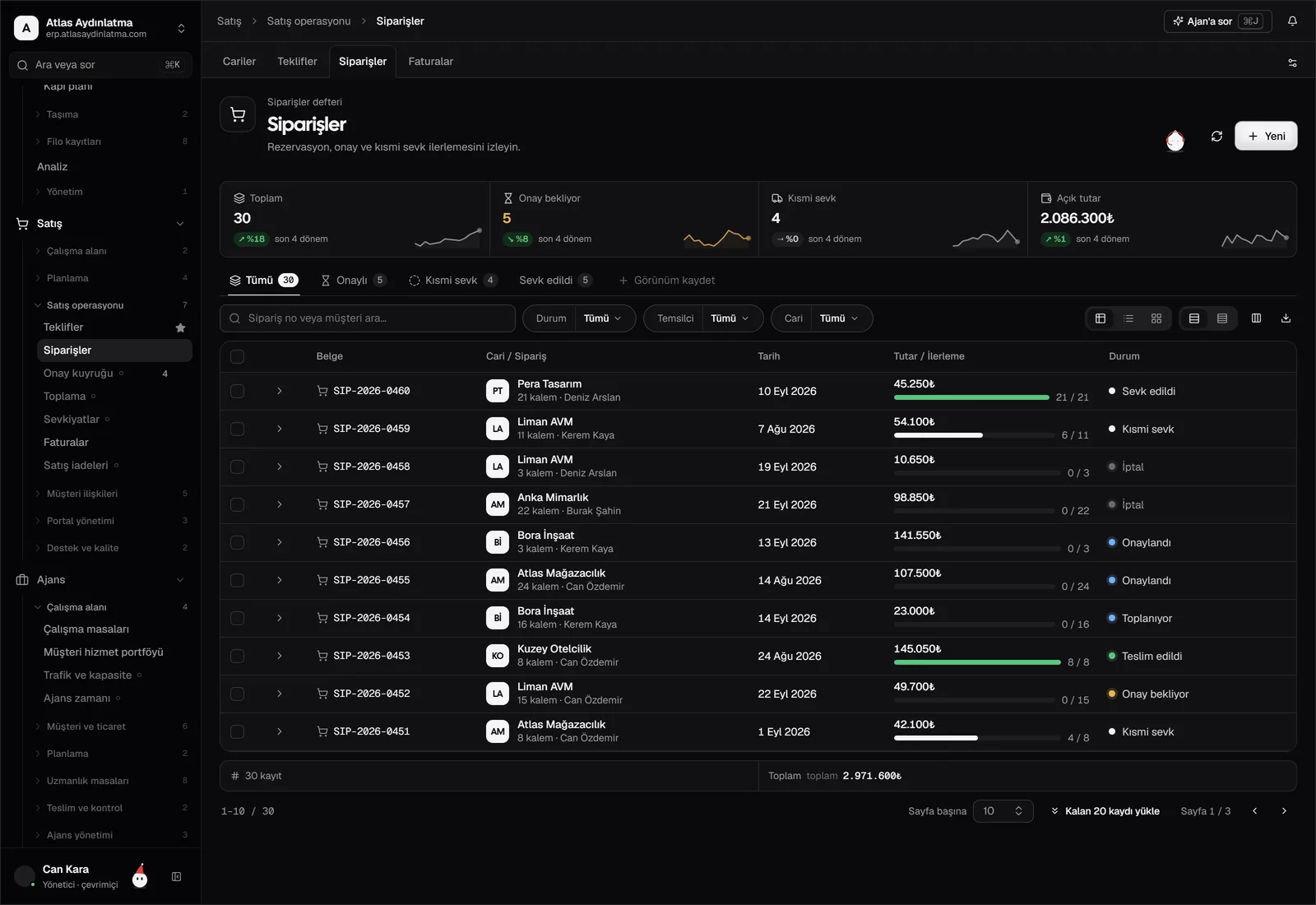Refresh the orders list
The image size is (1316, 905).
click(x=1216, y=136)
